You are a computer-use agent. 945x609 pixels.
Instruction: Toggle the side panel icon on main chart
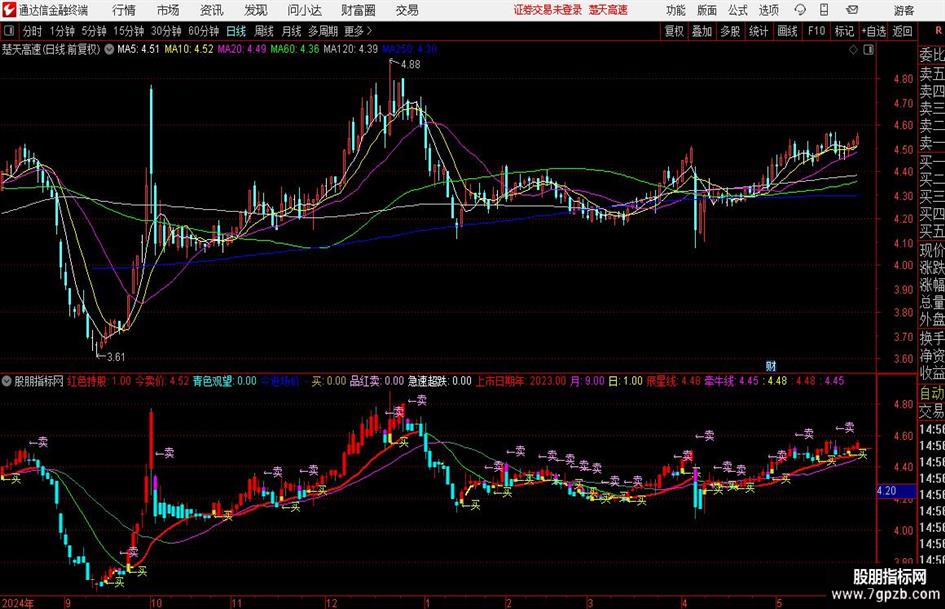tap(868, 50)
